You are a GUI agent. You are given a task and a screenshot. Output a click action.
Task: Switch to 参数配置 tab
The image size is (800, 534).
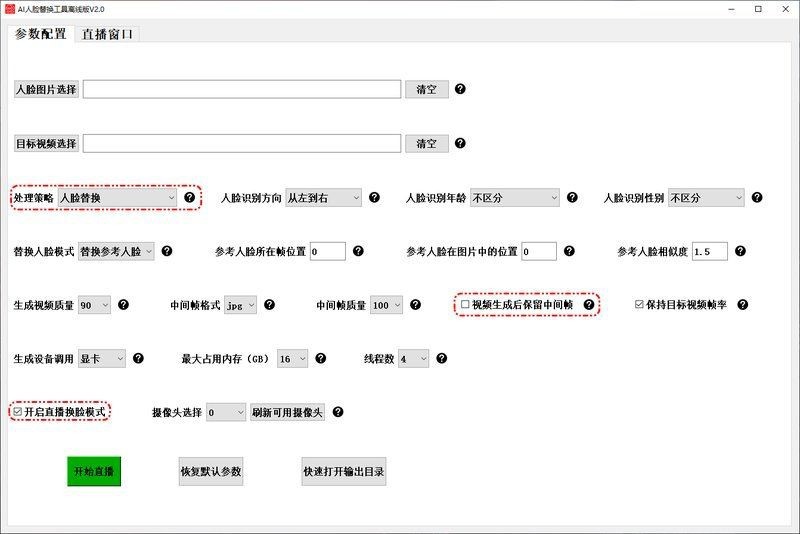click(40, 34)
